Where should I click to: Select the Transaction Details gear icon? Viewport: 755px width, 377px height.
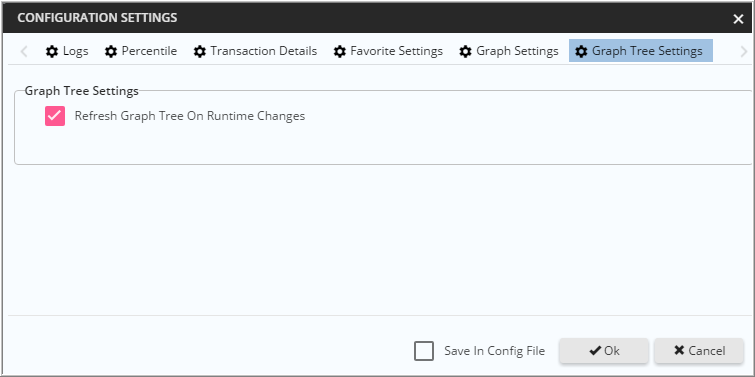tap(199, 52)
